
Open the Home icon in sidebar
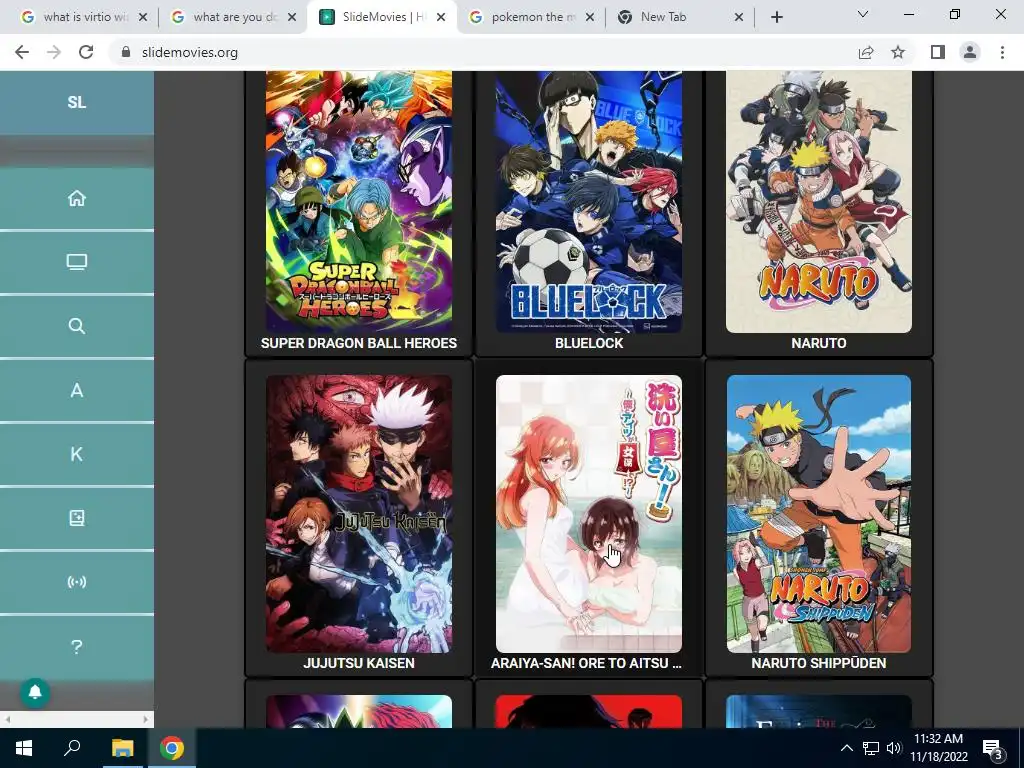click(x=76, y=198)
